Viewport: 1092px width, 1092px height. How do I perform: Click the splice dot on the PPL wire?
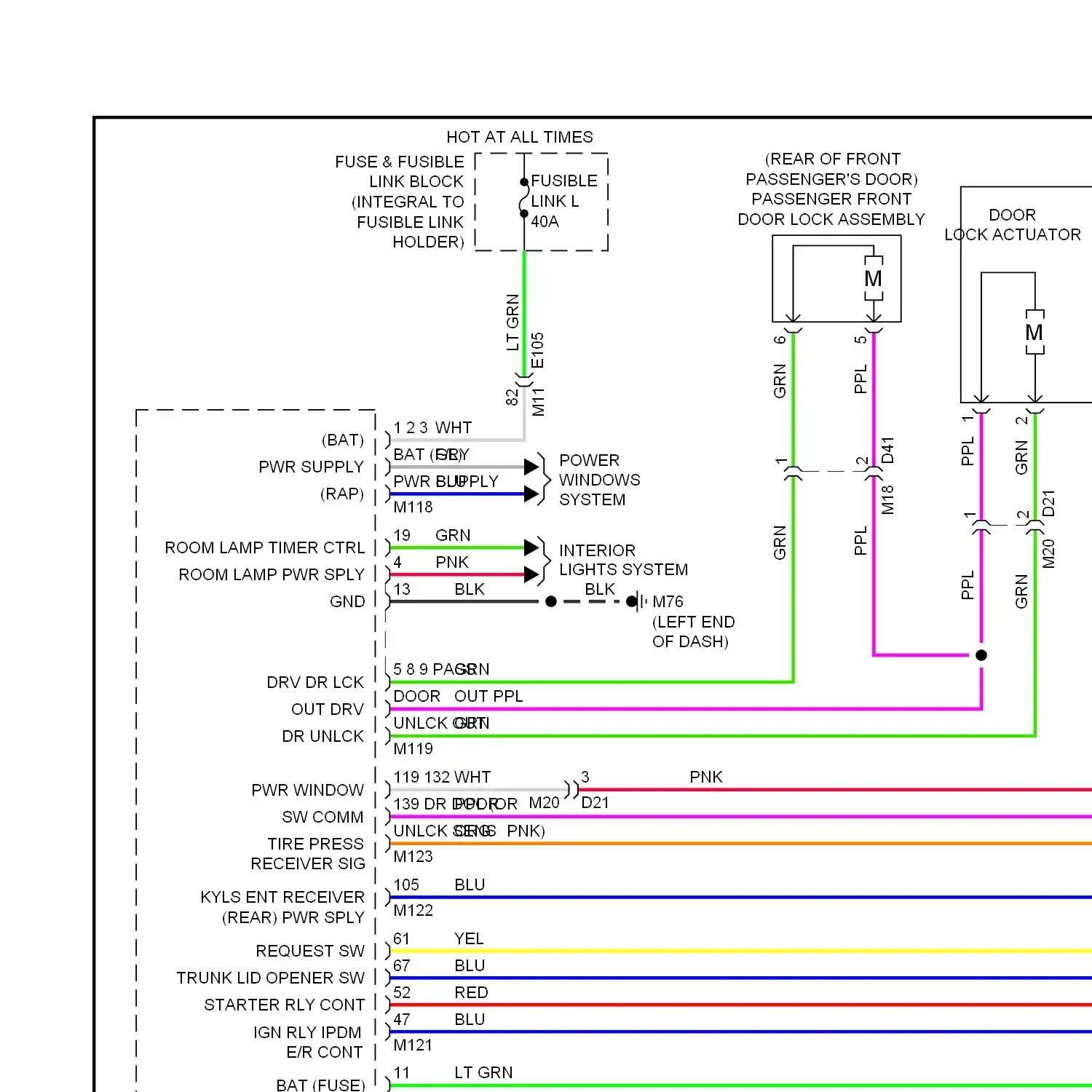click(x=981, y=655)
